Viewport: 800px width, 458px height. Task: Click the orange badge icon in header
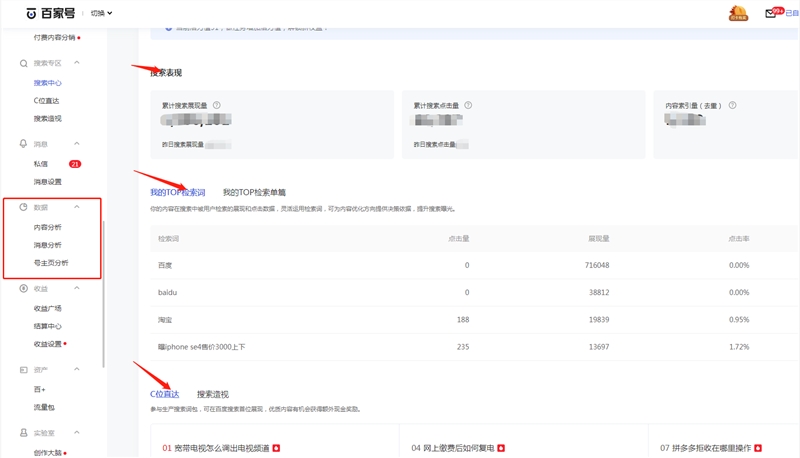point(738,13)
